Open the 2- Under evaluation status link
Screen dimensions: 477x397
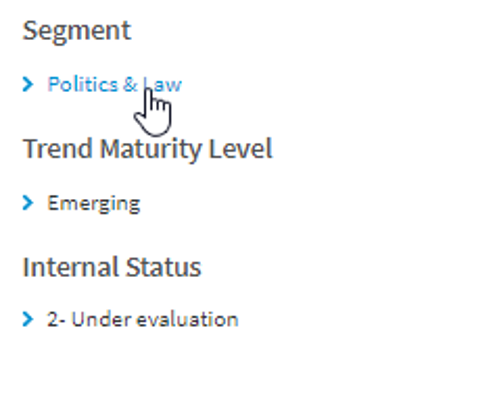pyautogui.click(x=143, y=319)
